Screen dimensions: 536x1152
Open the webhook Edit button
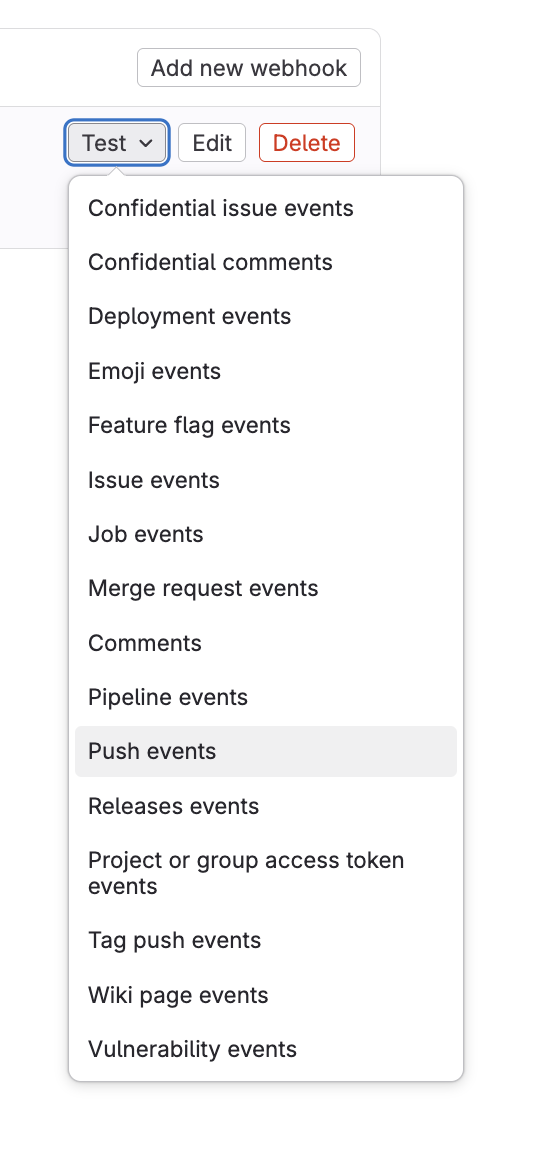[x=212, y=143]
